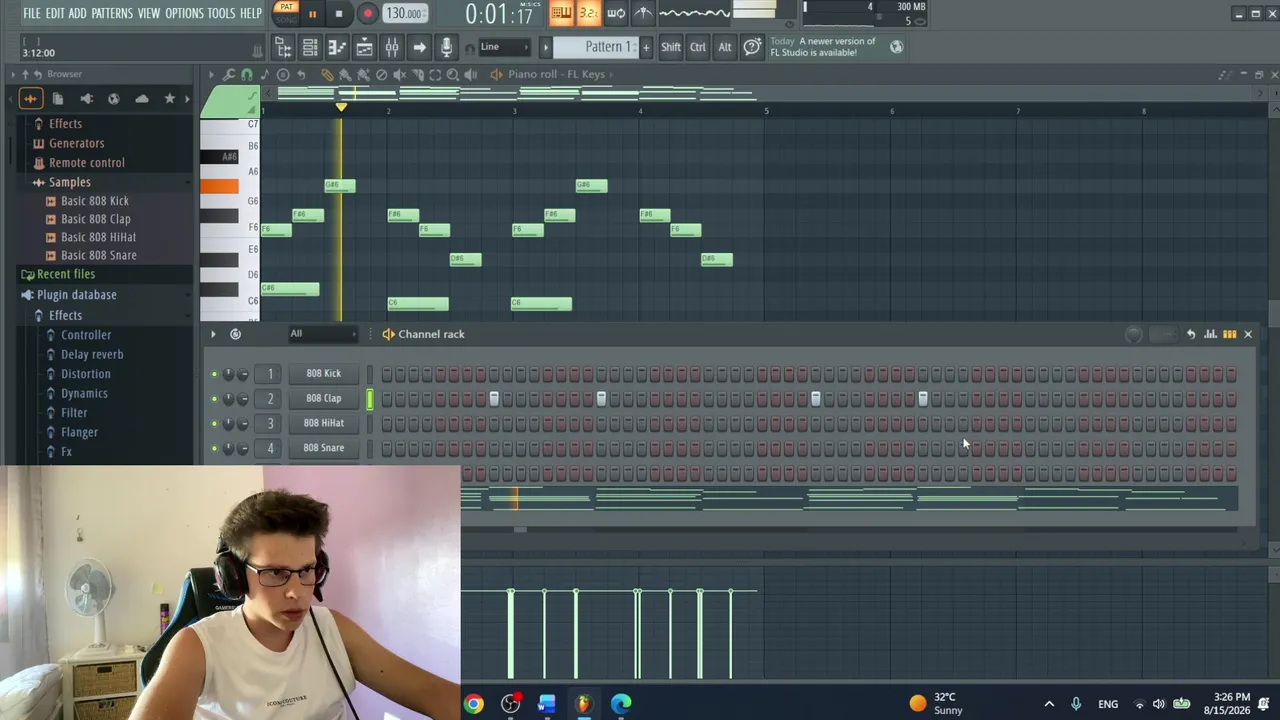Open the OPTIONS menu
The image size is (1280, 720).
tap(184, 13)
